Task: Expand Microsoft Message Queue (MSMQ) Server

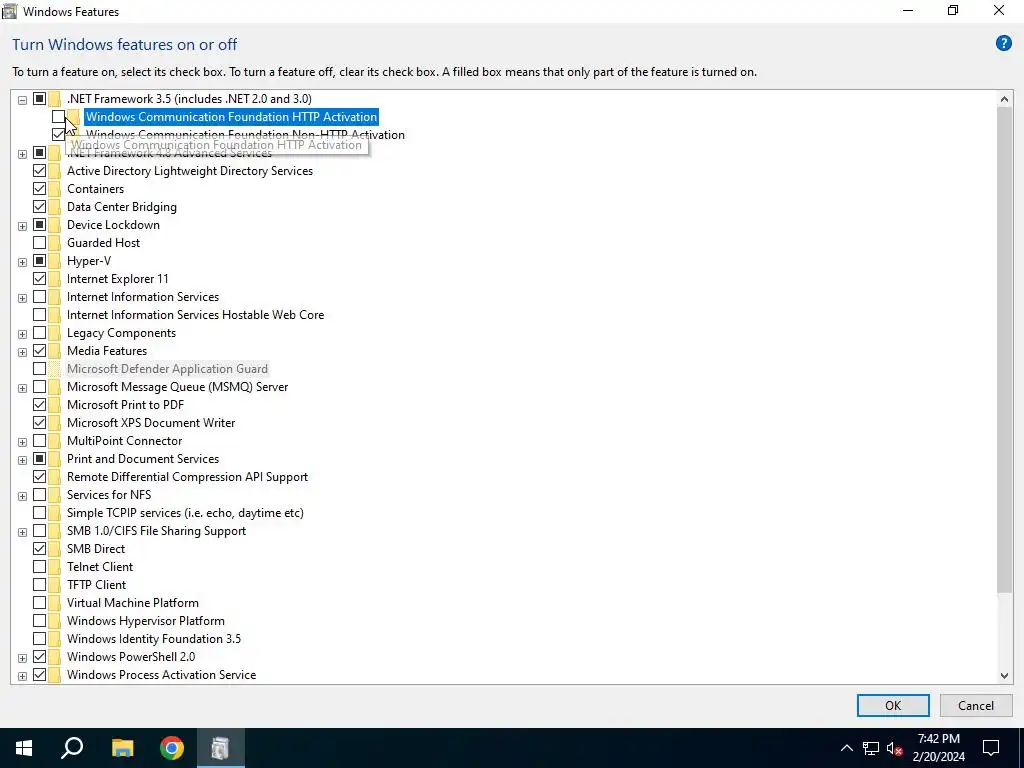Action: (x=22, y=388)
